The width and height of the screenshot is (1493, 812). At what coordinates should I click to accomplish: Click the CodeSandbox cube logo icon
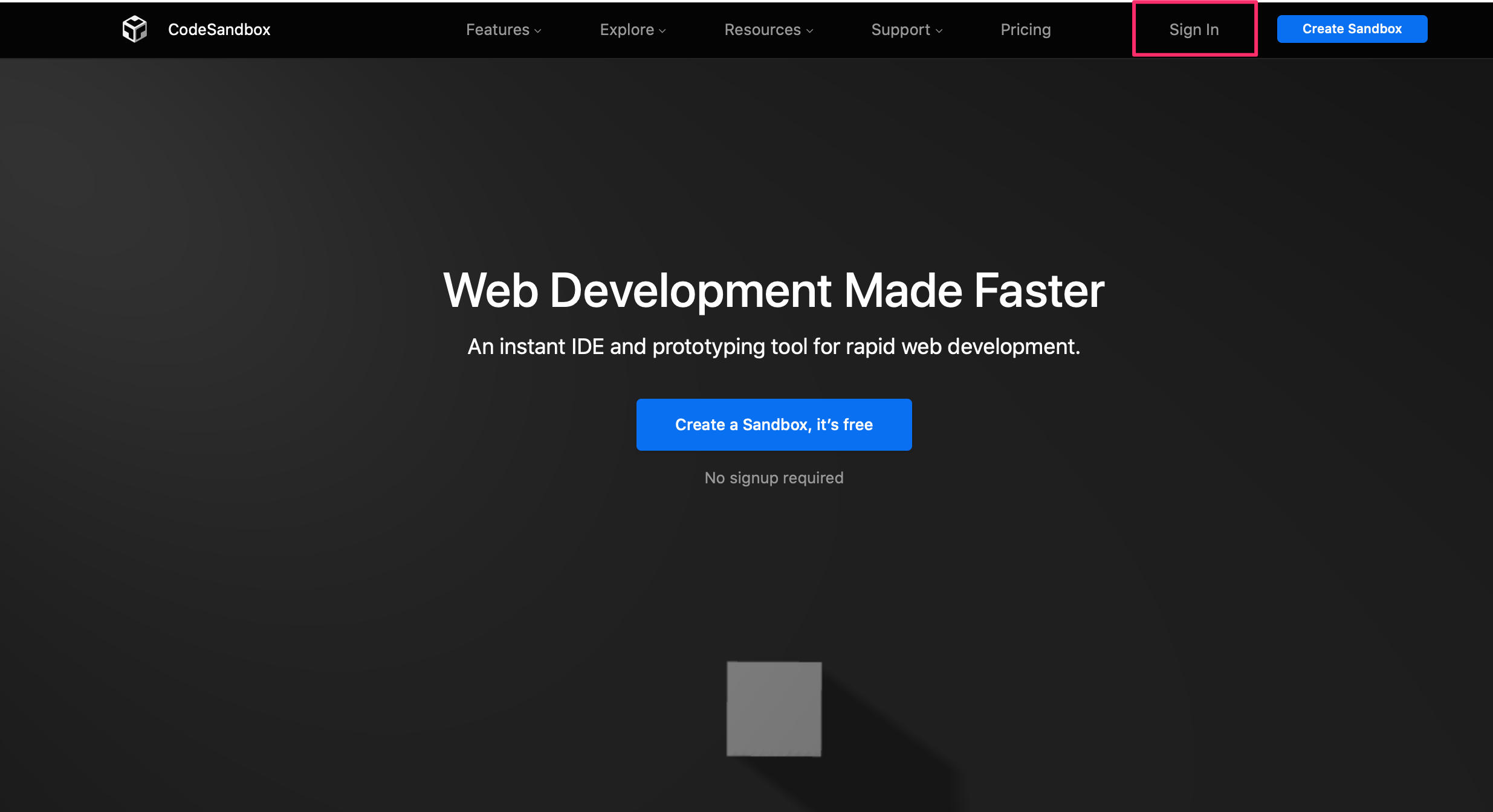pos(134,28)
